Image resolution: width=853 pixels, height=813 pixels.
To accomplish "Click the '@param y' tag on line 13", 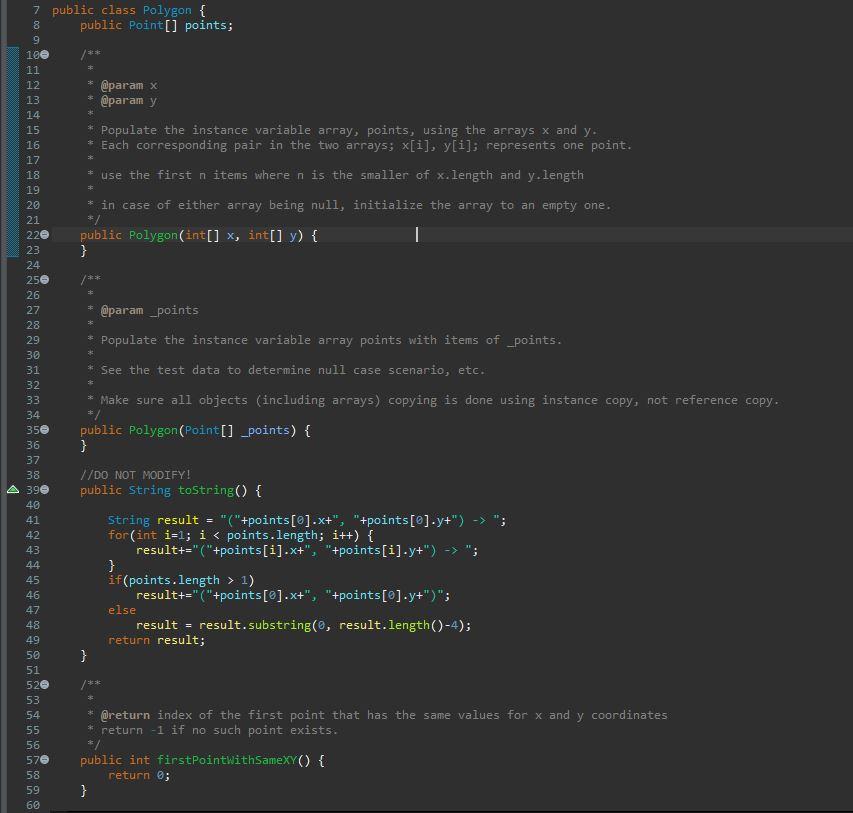I will 129,100.
